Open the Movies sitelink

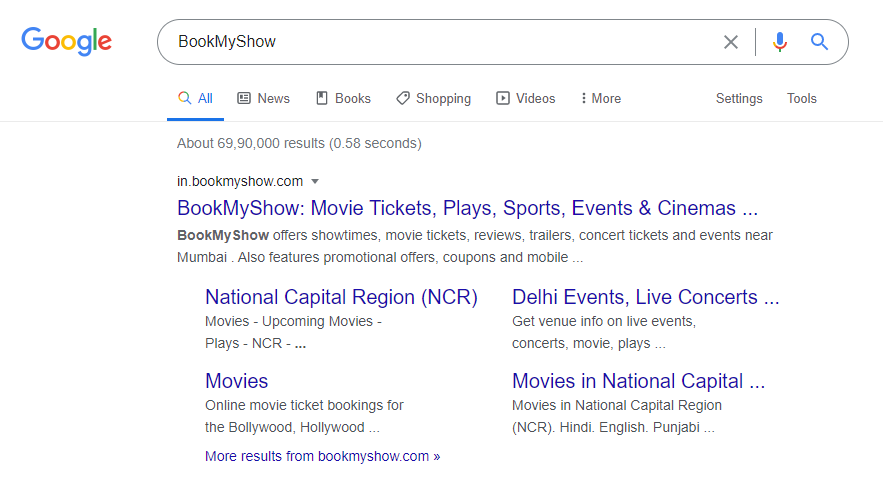coord(237,381)
